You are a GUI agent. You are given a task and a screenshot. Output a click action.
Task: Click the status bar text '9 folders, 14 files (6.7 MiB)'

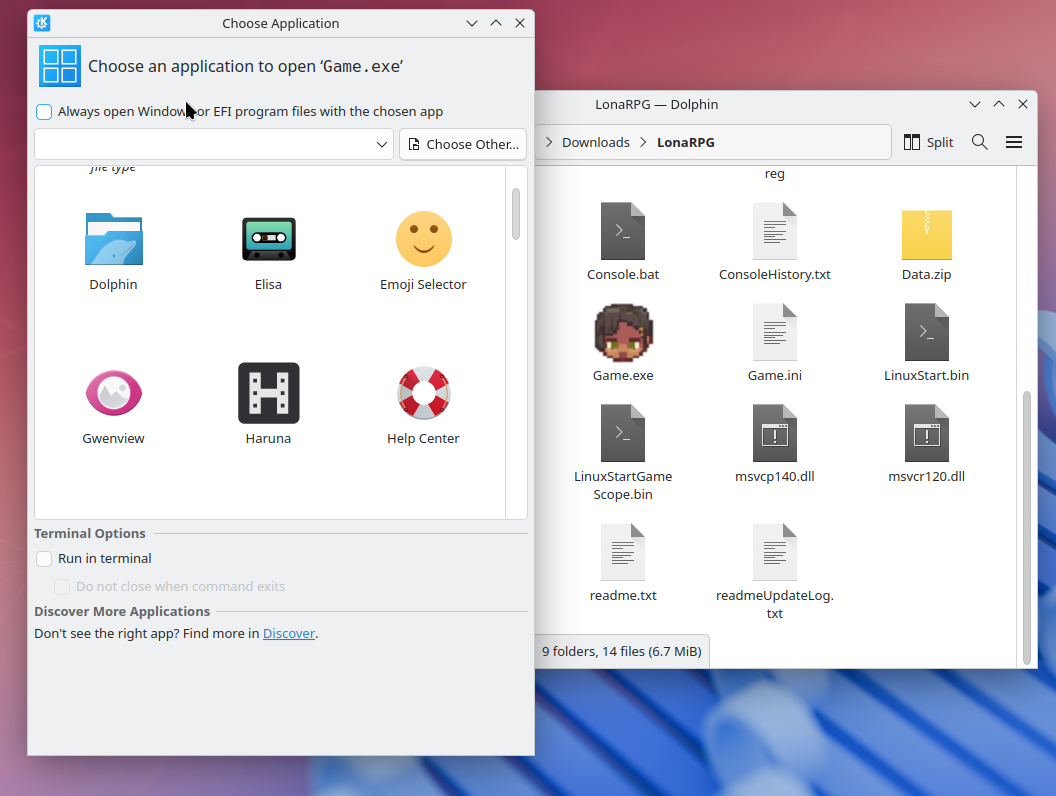pos(622,651)
